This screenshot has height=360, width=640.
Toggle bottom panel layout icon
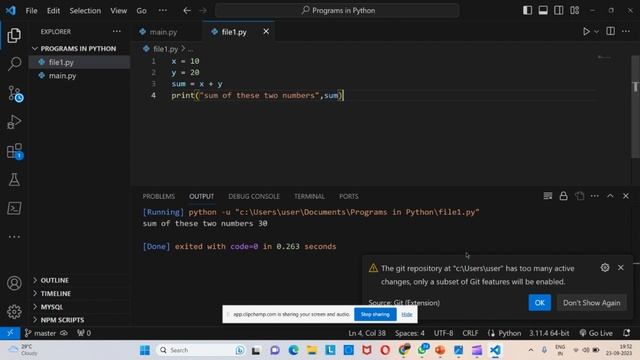tap(543, 10)
